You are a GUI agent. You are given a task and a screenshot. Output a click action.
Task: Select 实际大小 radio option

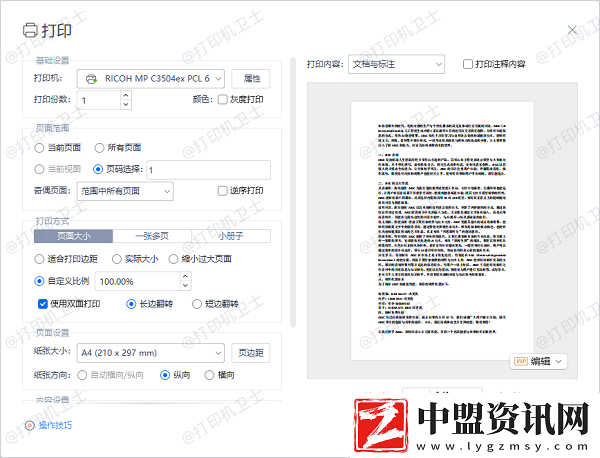point(117,259)
